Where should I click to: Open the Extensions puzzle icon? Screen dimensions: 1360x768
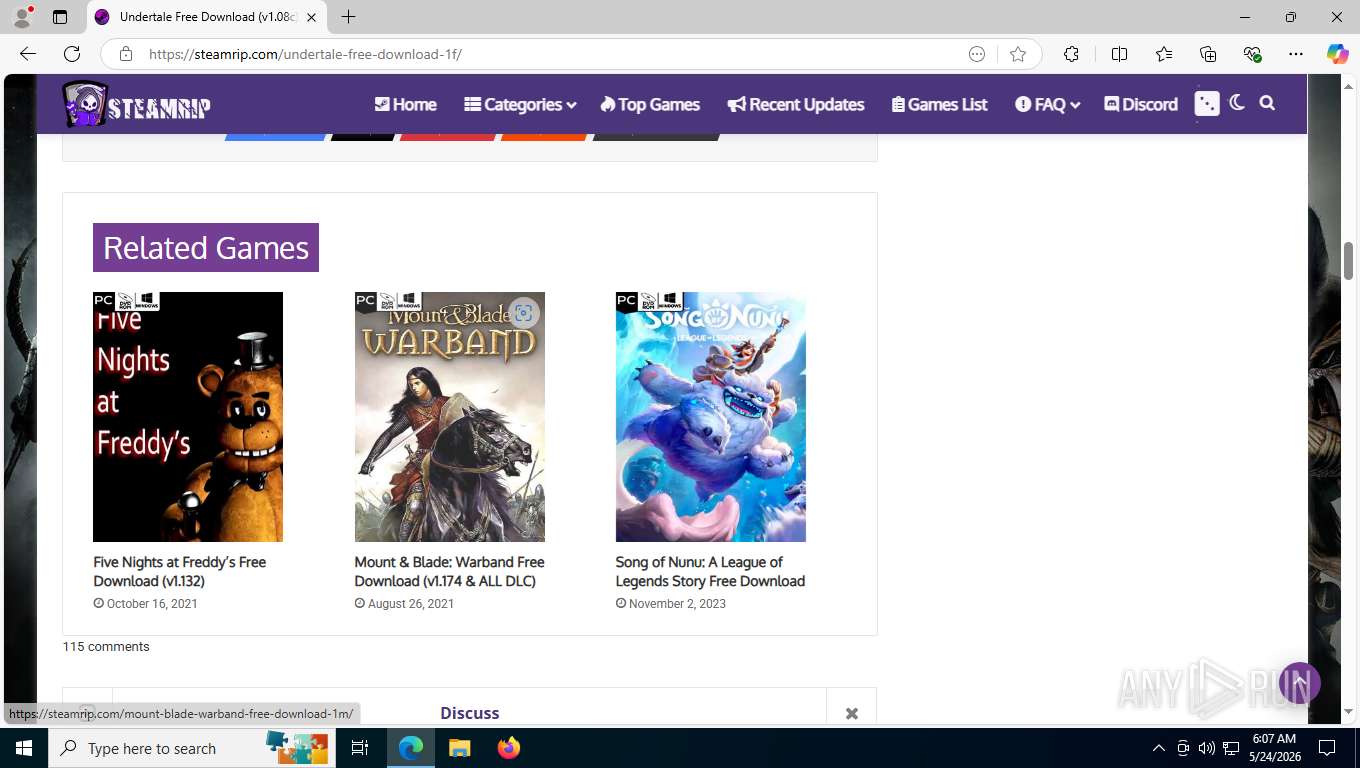[x=1071, y=54]
